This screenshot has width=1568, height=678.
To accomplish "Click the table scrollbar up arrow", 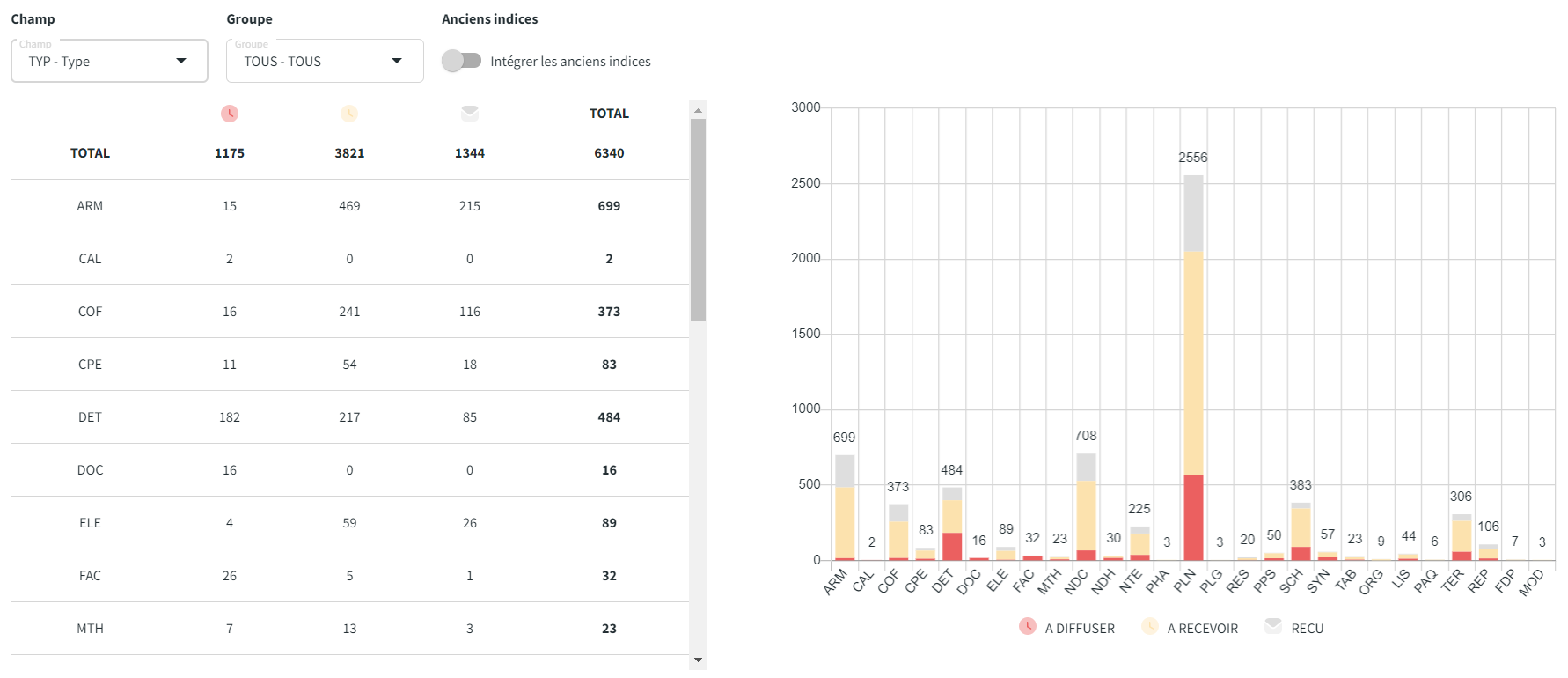I will point(698,111).
